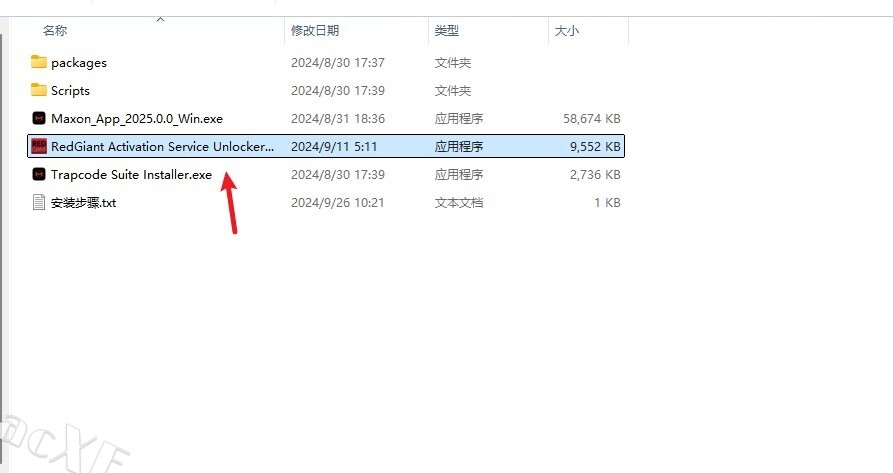Click the 文本文档 type cell
The image size is (893, 473).
pos(458,203)
